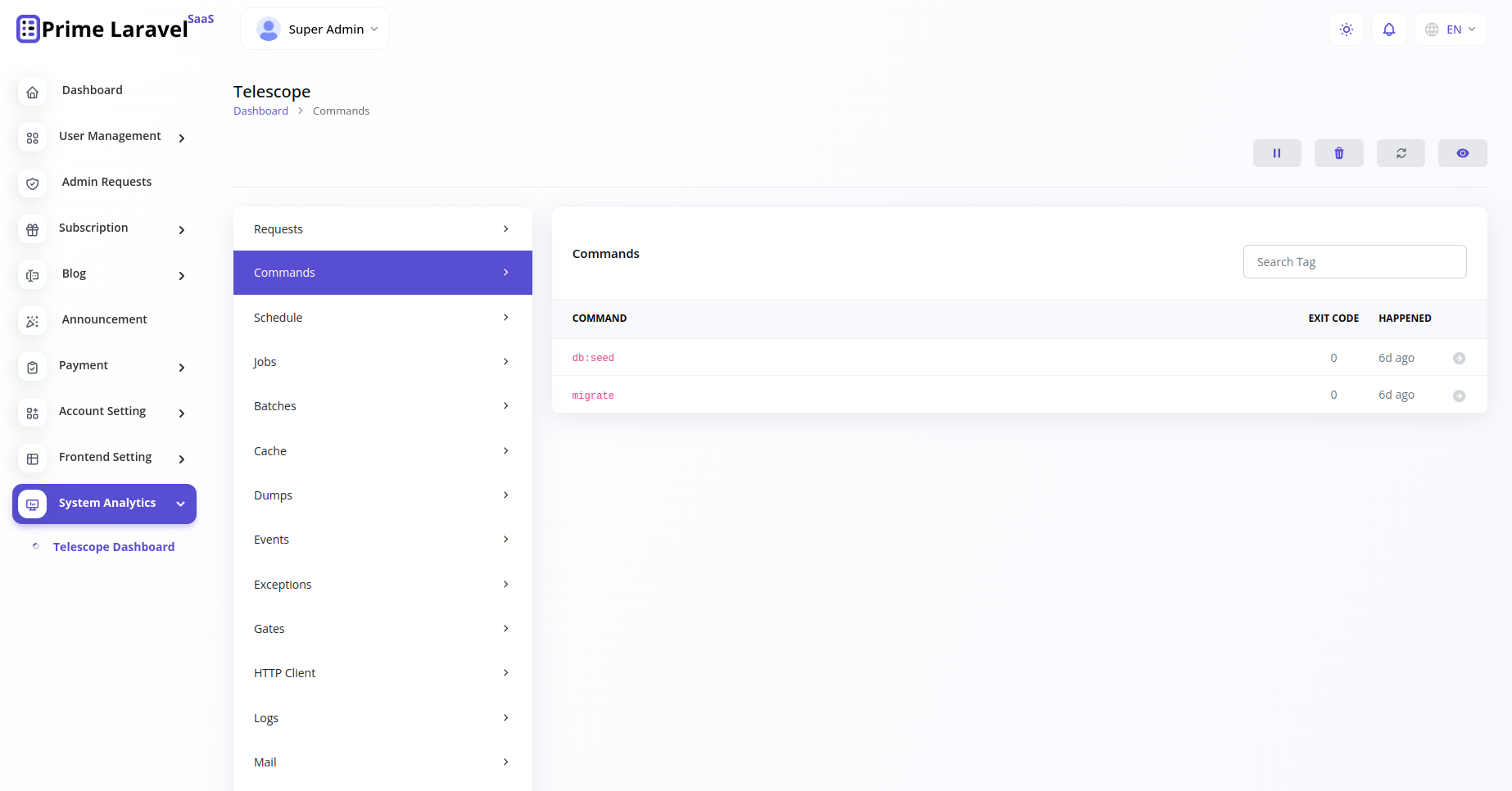
Task: Click the refresh icon above the Commands panel
Action: click(x=1401, y=153)
